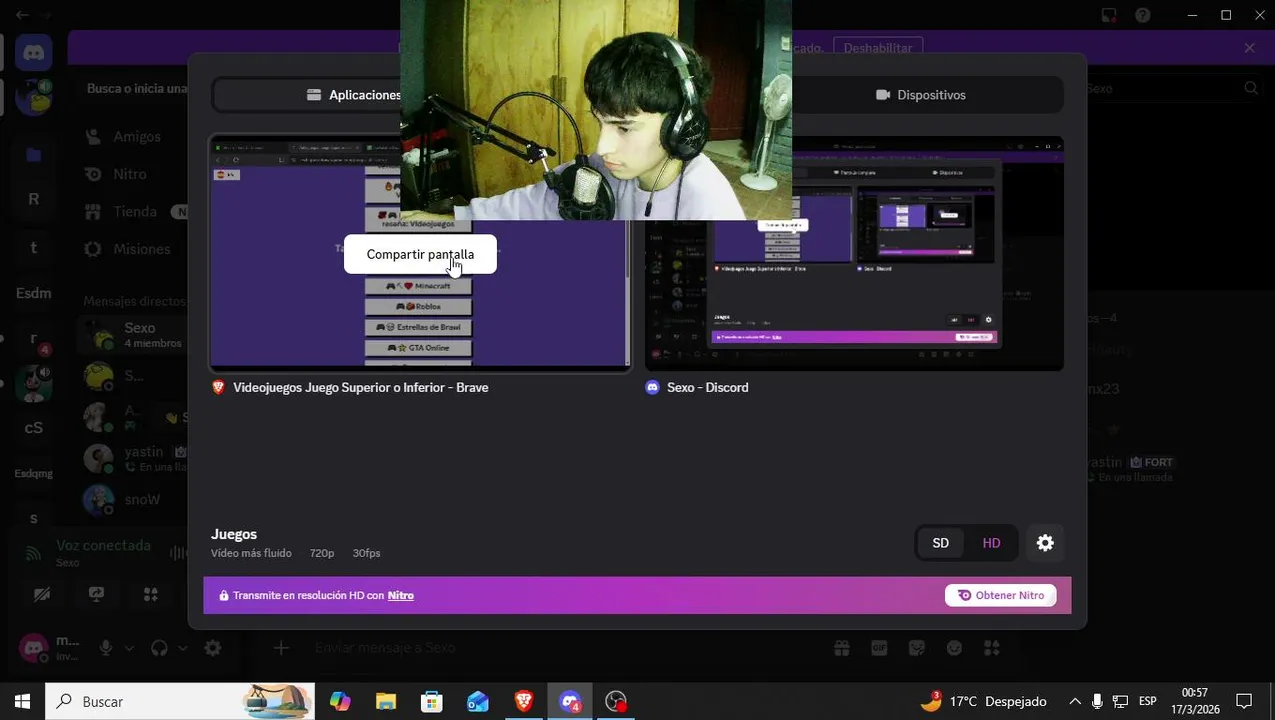Image resolution: width=1275 pixels, height=720 pixels.
Task: Click the Compartir pantalla button
Action: tap(420, 254)
